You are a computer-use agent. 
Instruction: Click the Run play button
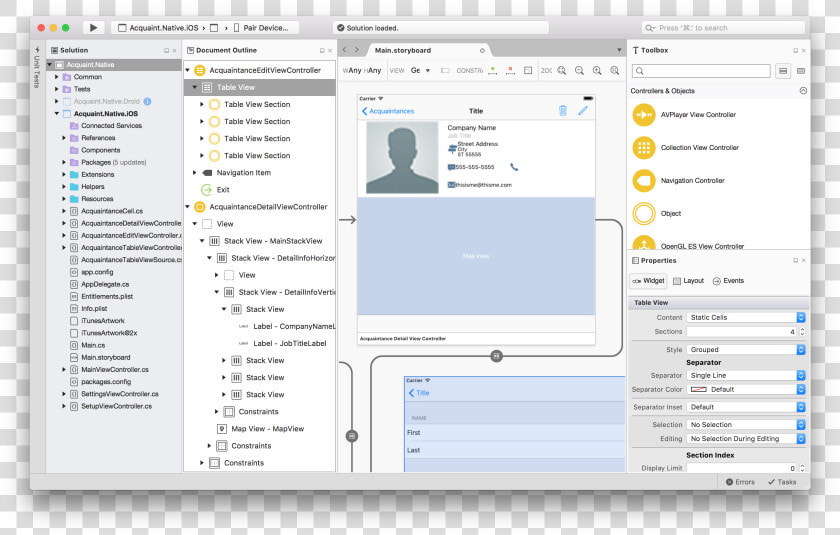coord(94,27)
